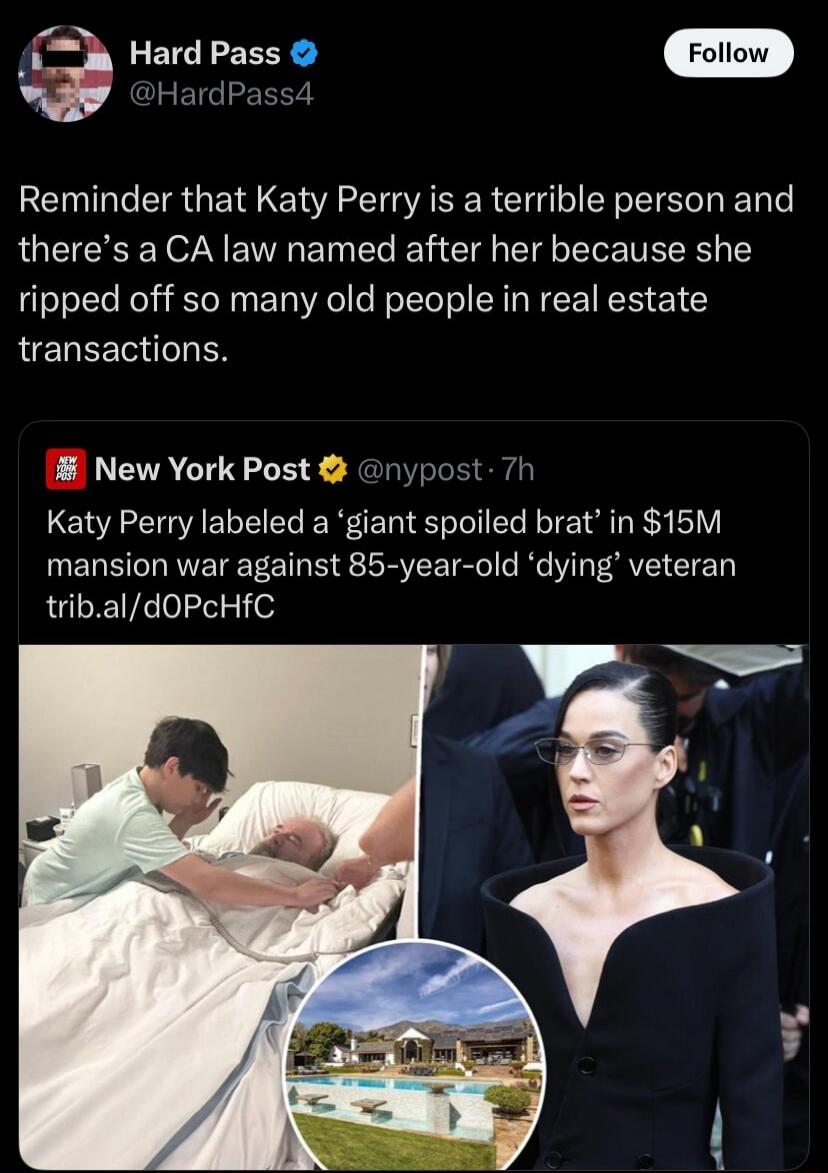Click the blue verified badge beside Hard Pass
This screenshot has height=1173, width=828.
point(304,53)
